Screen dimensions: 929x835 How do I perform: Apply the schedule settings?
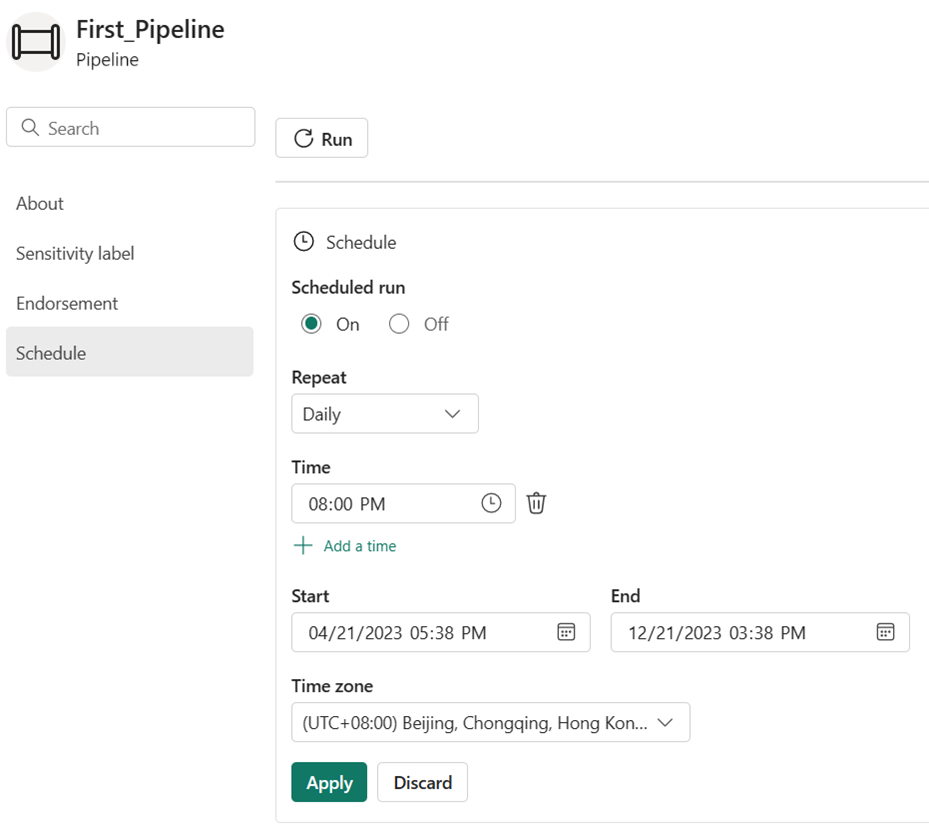[x=329, y=782]
